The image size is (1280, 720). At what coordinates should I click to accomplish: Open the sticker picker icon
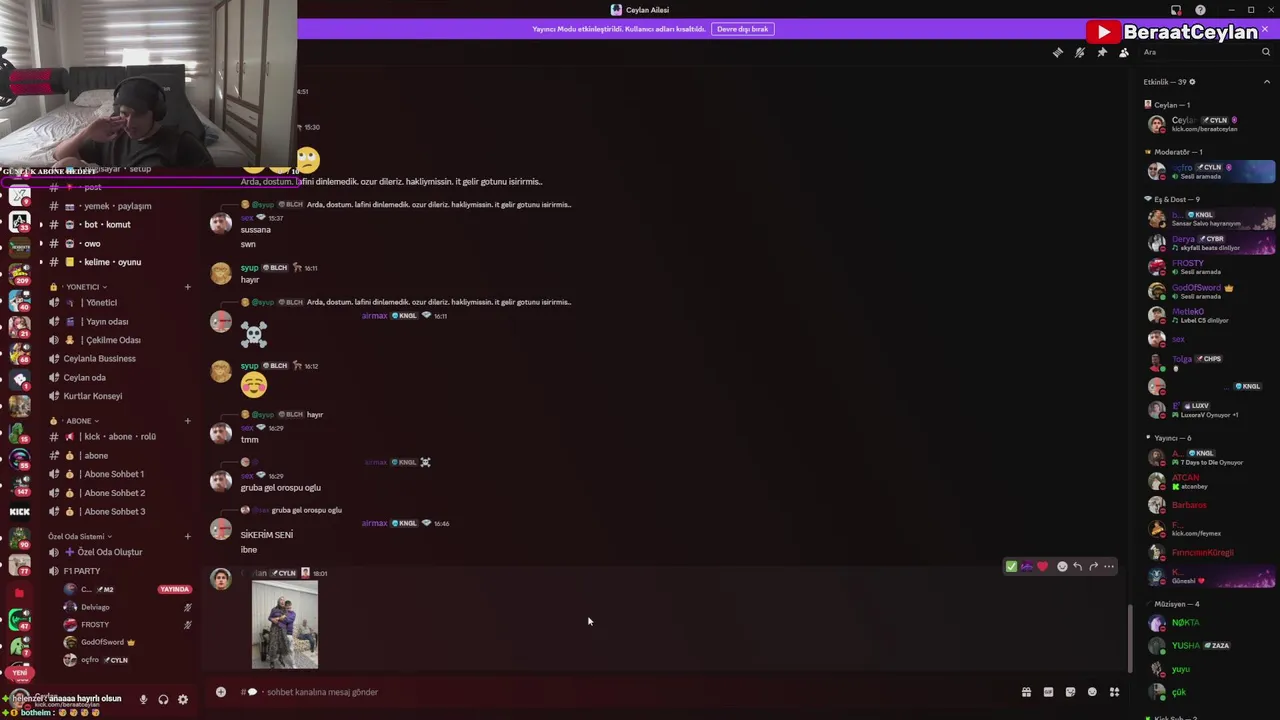[x=1070, y=692]
